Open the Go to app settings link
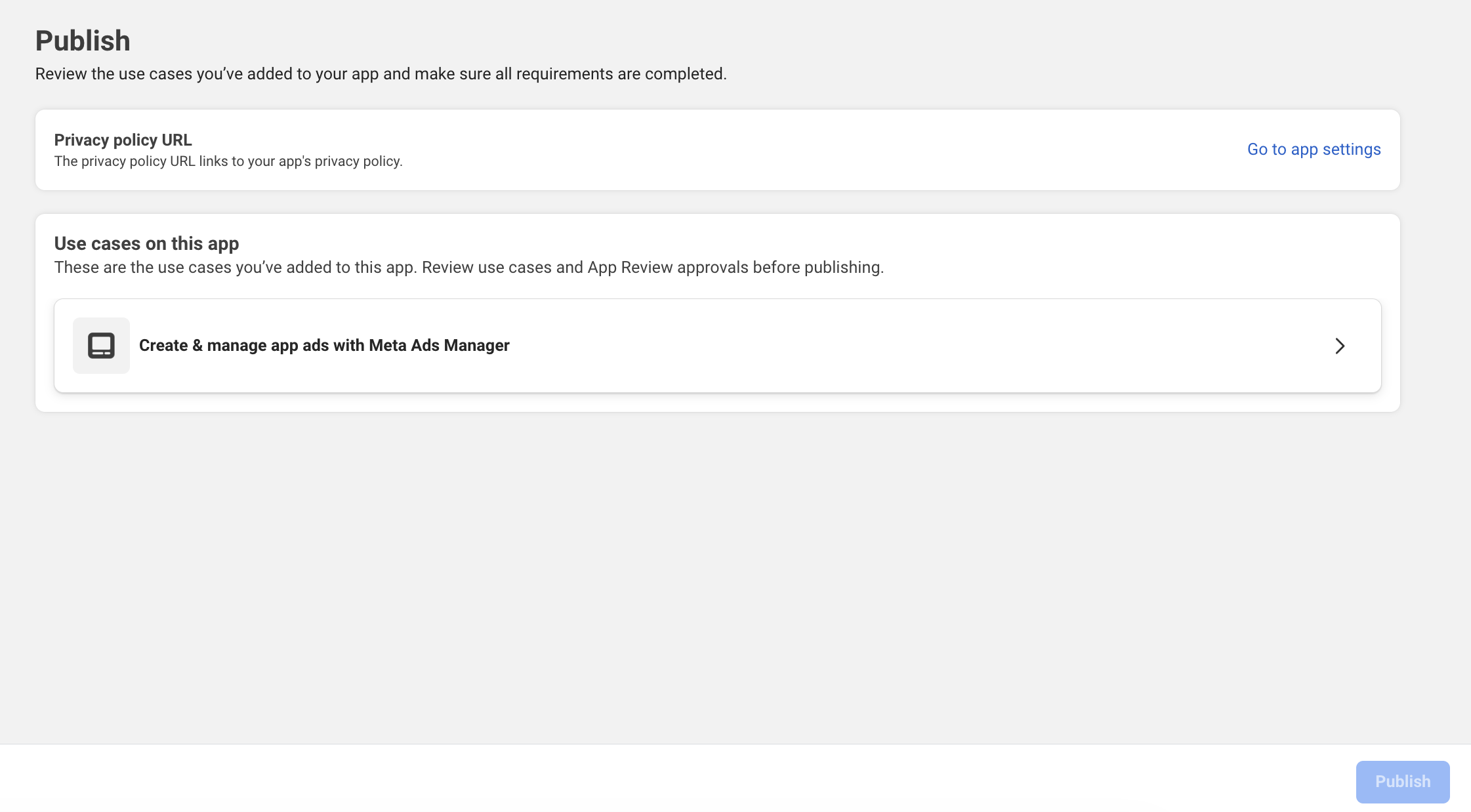 click(1314, 150)
